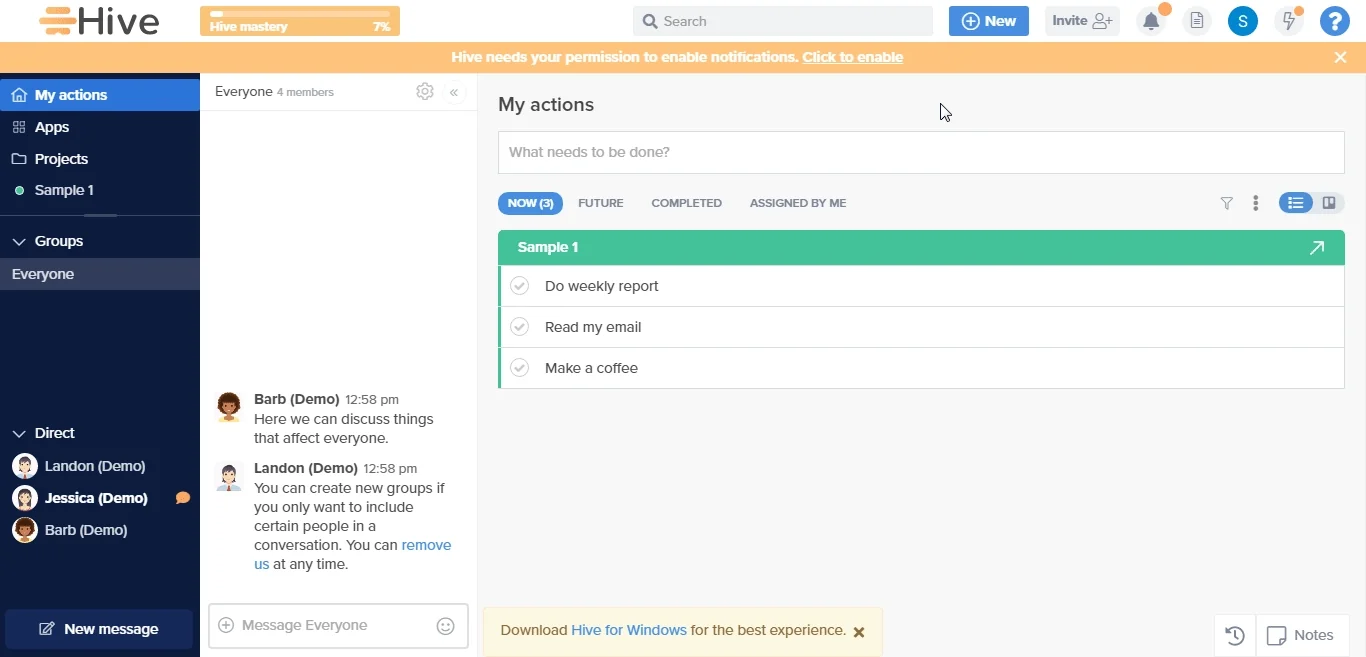1366x657 pixels.
Task: Open the Notes panel
Action: [1301, 636]
